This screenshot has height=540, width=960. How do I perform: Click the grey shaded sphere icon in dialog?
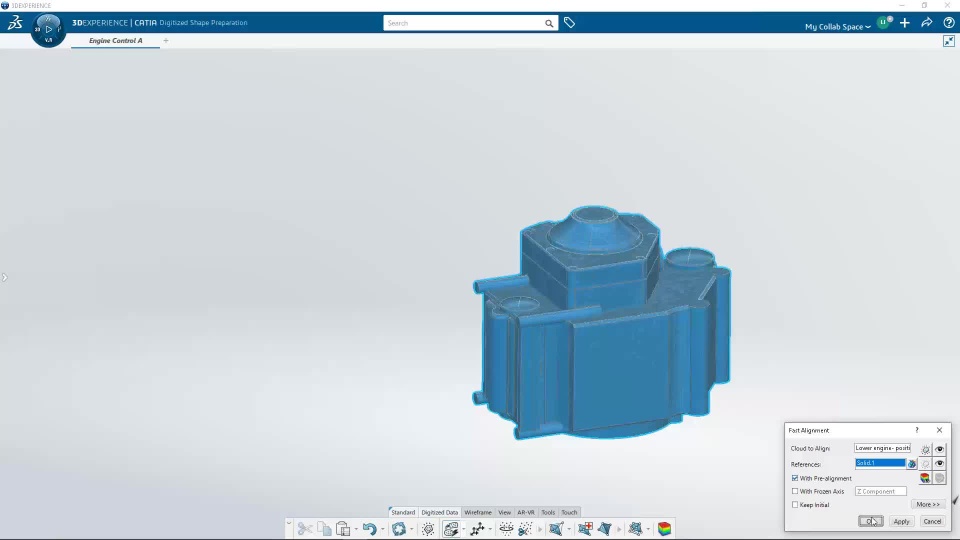[x=940, y=478]
